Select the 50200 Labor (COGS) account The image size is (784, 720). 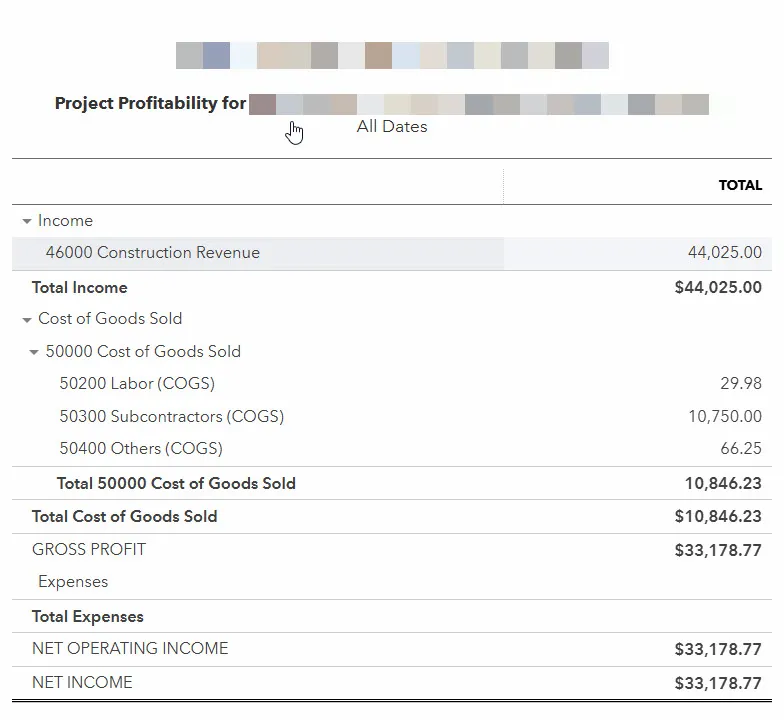137,384
